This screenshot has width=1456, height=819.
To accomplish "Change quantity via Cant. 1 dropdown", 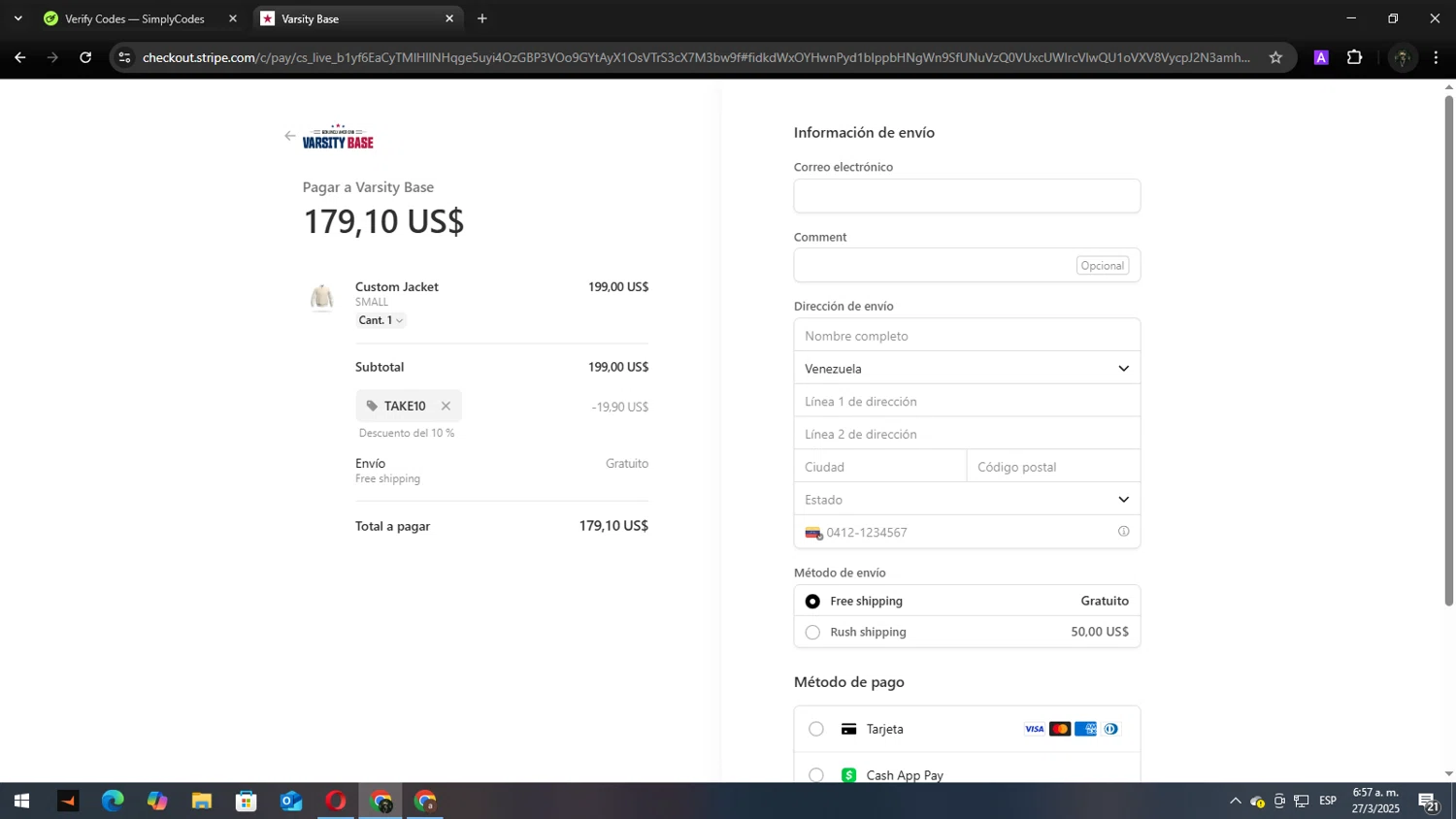I will coord(381,320).
